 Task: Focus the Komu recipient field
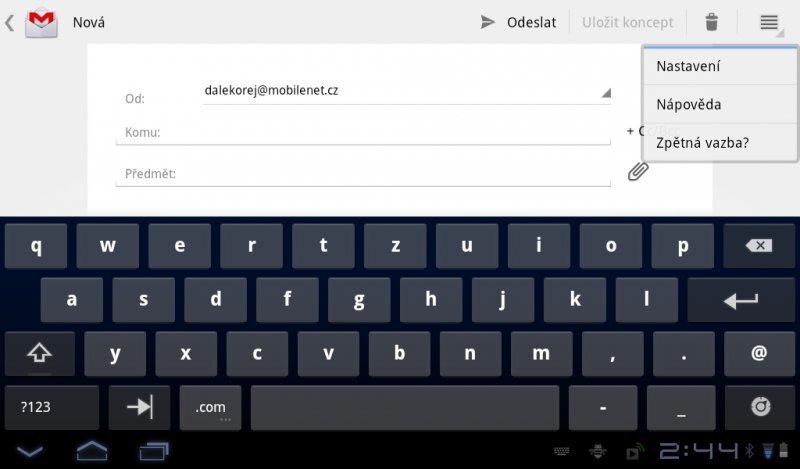[x=363, y=133]
